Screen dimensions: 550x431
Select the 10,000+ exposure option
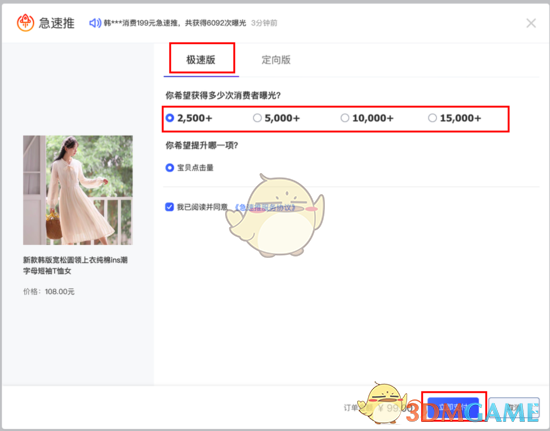point(367,118)
